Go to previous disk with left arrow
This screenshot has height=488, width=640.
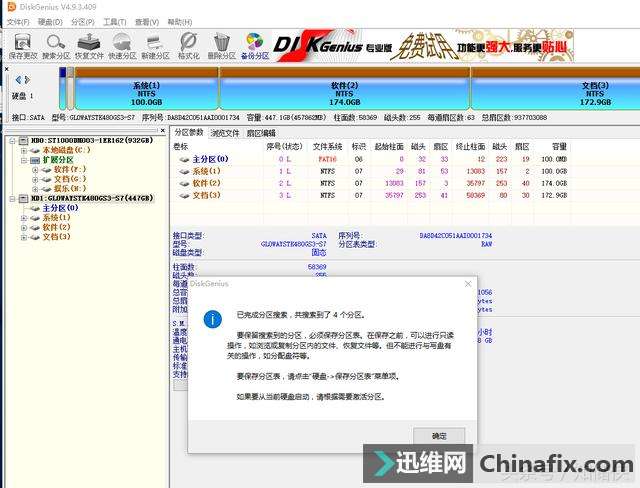18,80
